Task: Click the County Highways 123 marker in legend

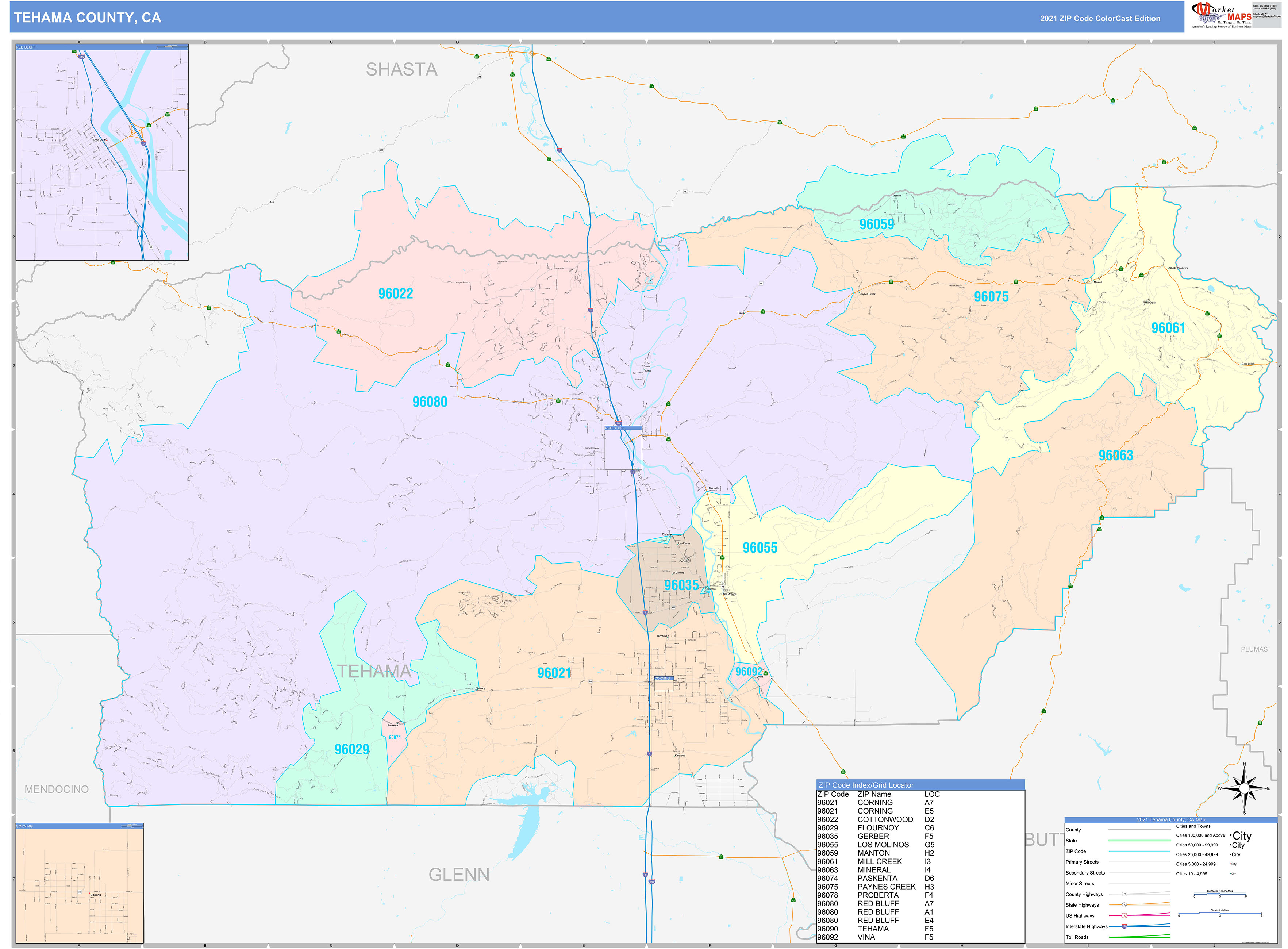Action: pyautogui.click(x=1124, y=894)
